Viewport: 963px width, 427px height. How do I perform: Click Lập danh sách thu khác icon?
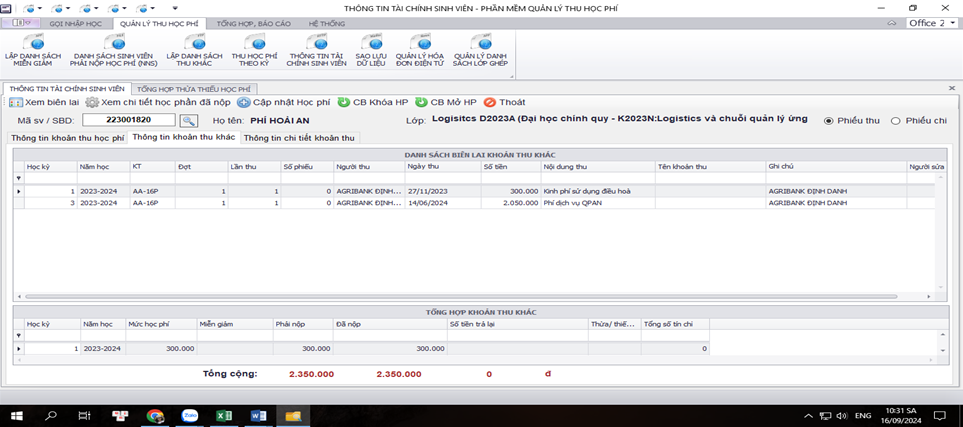tap(194, 51)
